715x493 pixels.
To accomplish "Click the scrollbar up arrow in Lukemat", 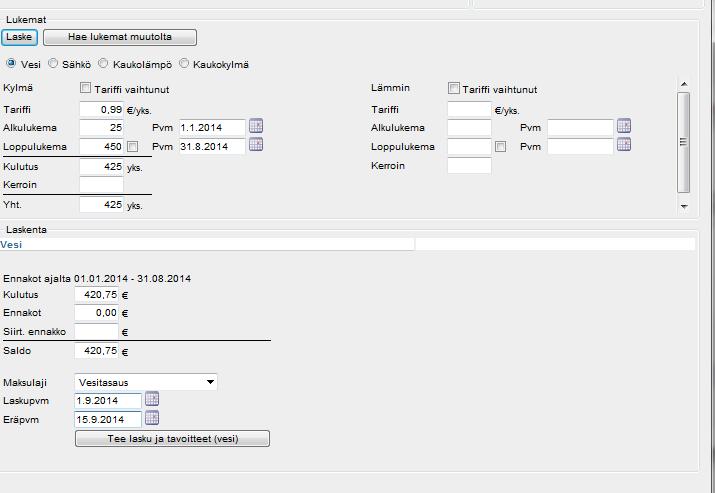I will 684,84.
